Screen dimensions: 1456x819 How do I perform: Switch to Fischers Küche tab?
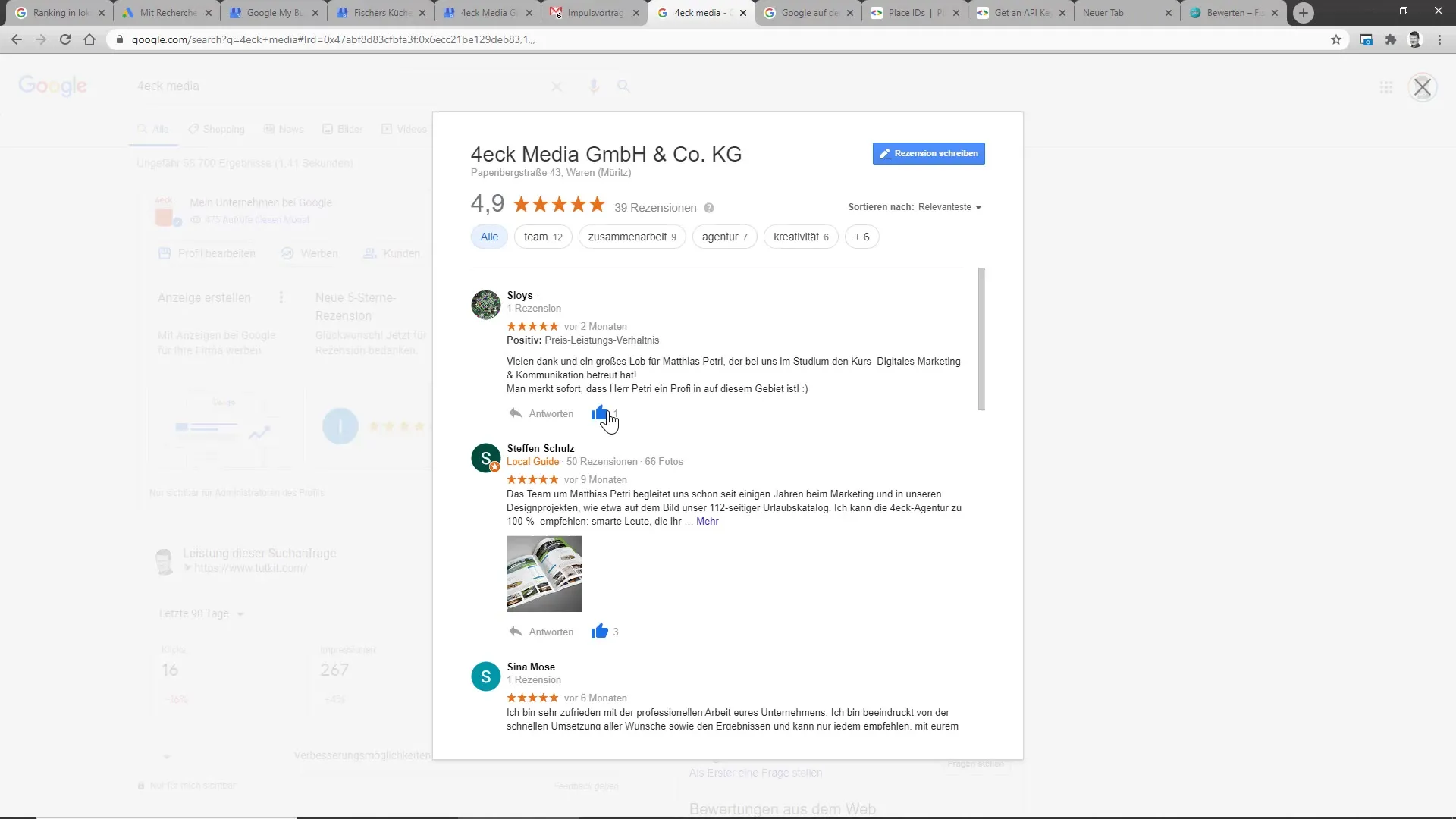pos(381,13)
